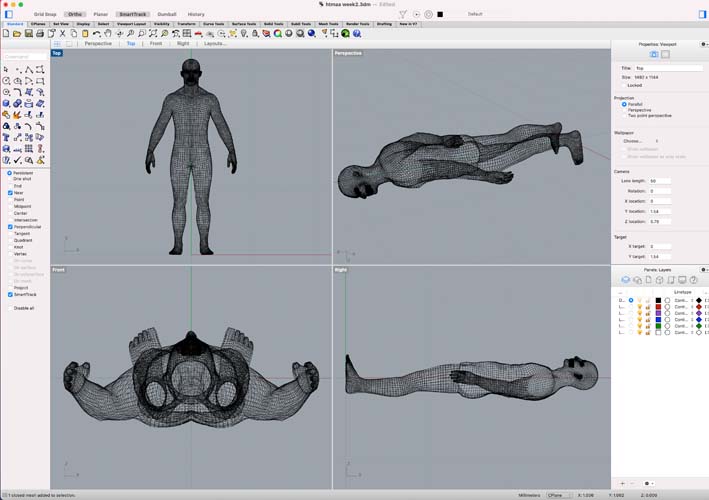Enable the End object snap

click(10, 186)
